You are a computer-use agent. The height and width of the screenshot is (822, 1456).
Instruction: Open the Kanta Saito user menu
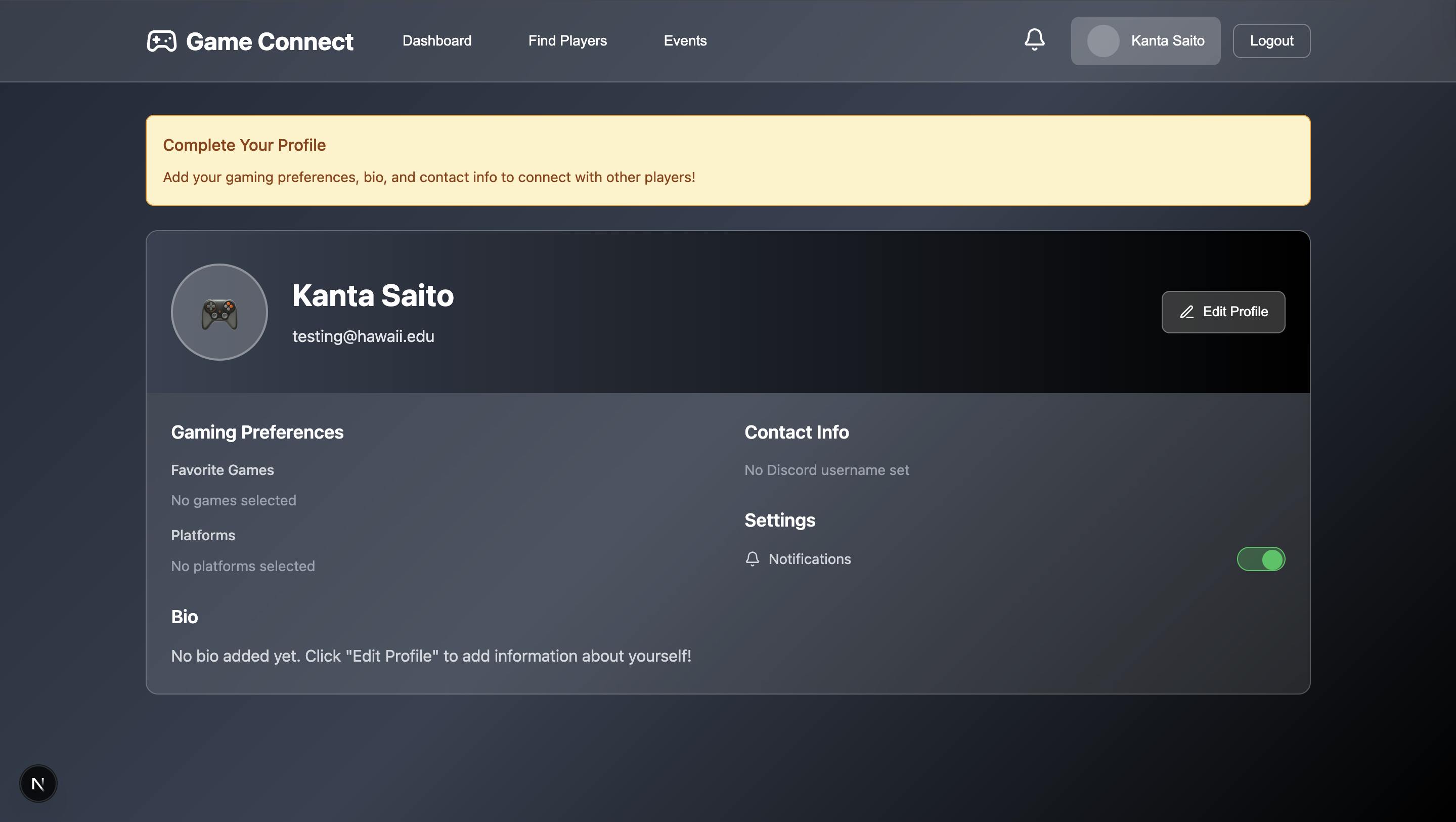[1167, 40]
